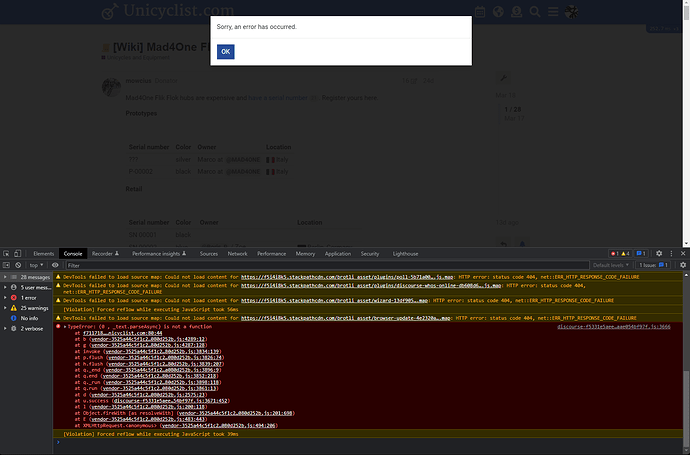Select the verbose gear icon filter
The height and width of the screenshot is (455, 690).
point(14,329)
